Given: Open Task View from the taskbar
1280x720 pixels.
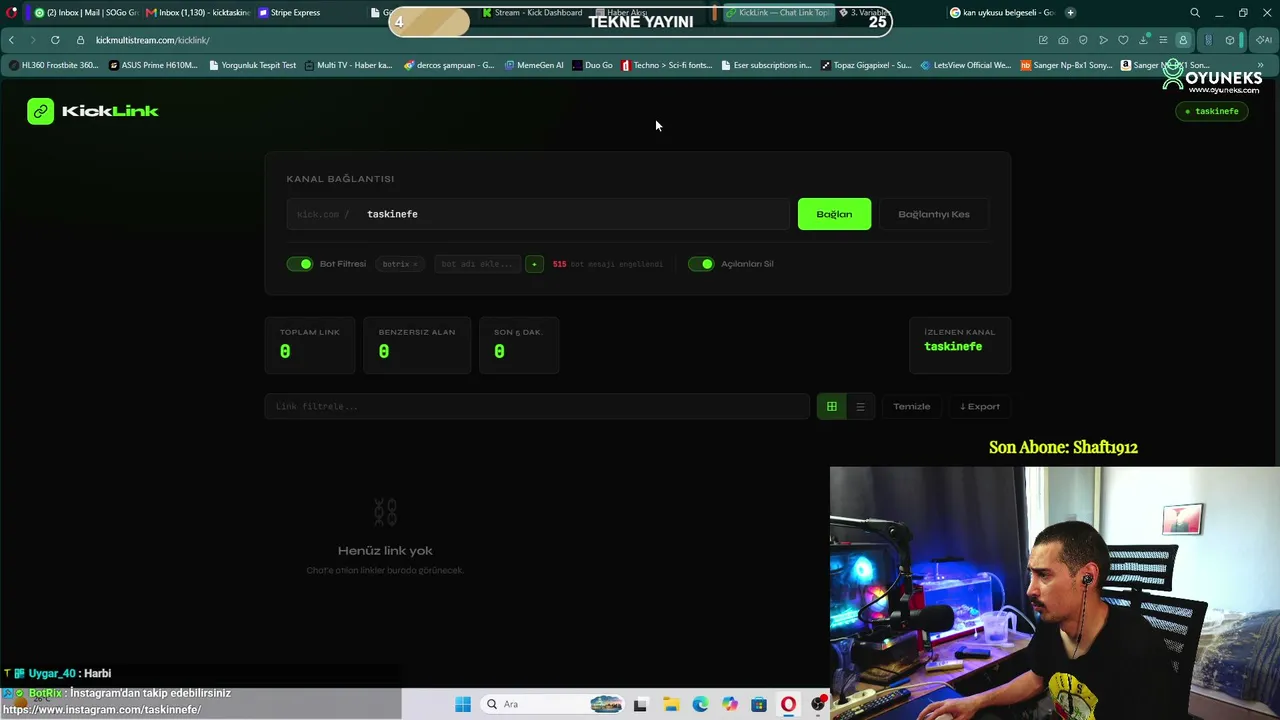Looking at the screenshot, I should tap(640, 704).
